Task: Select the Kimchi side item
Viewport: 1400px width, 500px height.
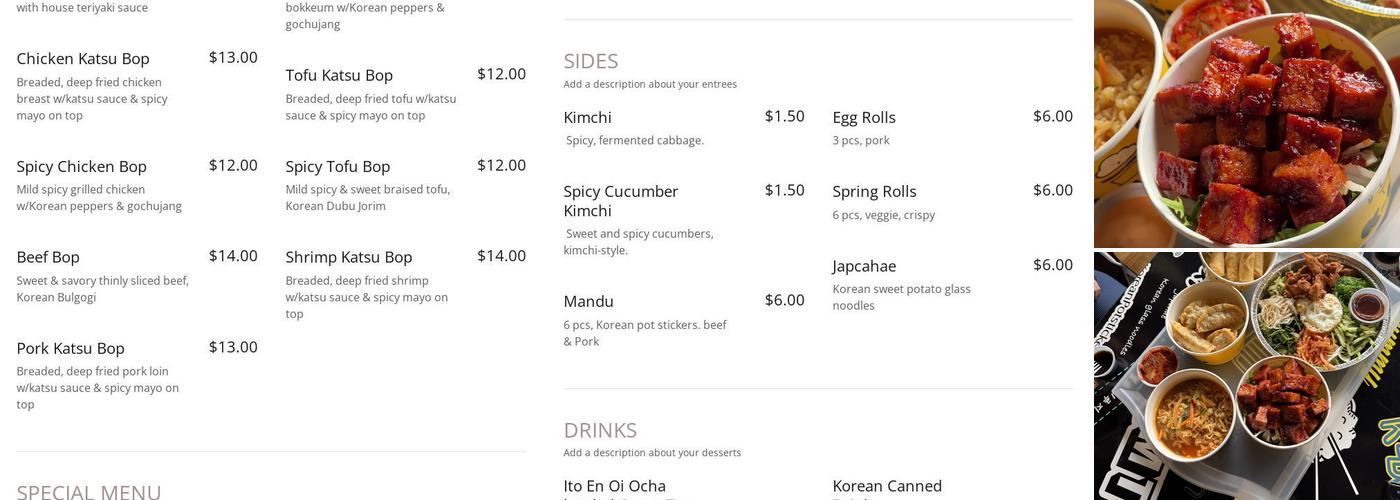Action: [587, 118]
